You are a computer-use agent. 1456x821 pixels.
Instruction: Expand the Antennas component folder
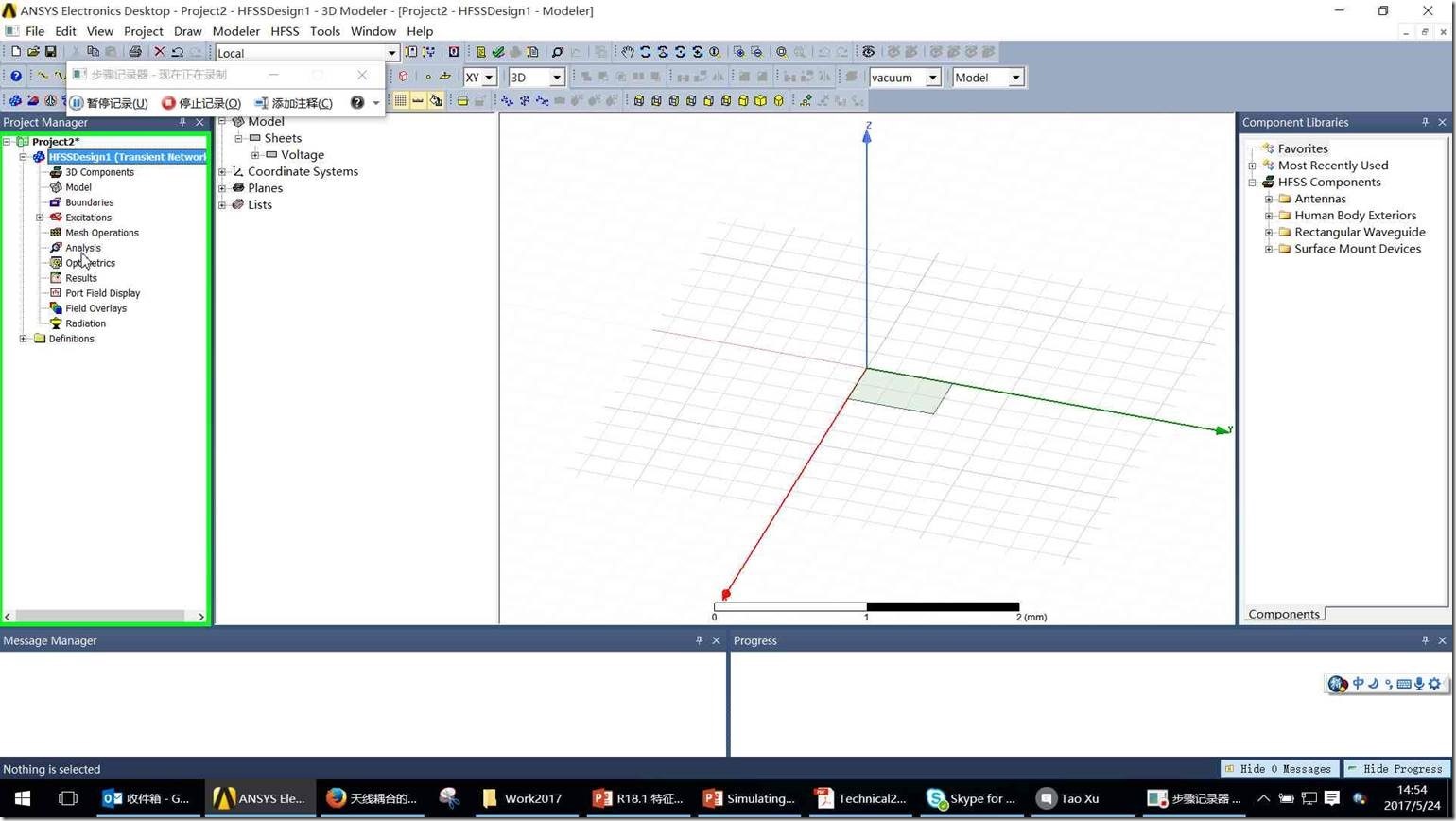coord(1269,199)
